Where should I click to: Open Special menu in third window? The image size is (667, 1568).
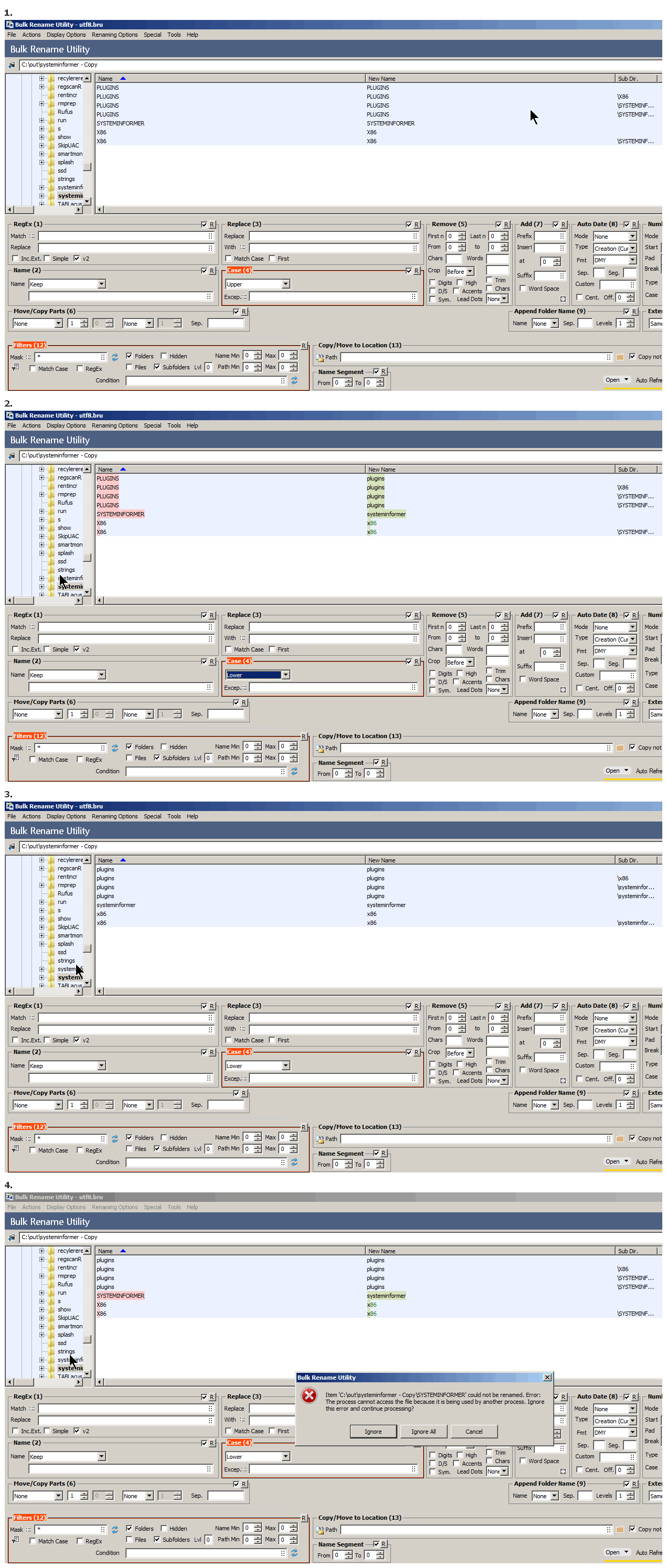pos(152,816)
